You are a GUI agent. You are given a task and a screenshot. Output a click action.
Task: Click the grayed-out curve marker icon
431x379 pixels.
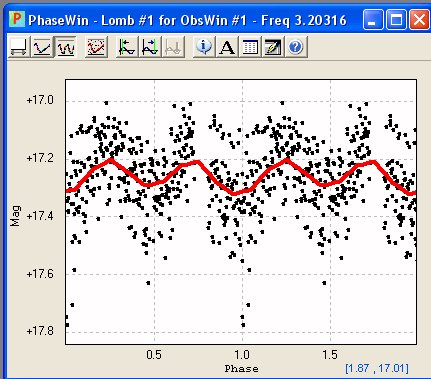[x=173, y=47]
